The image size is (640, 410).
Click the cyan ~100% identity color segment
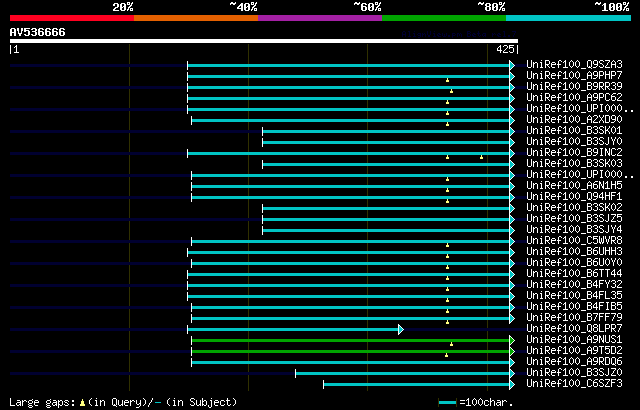[569, 18]
